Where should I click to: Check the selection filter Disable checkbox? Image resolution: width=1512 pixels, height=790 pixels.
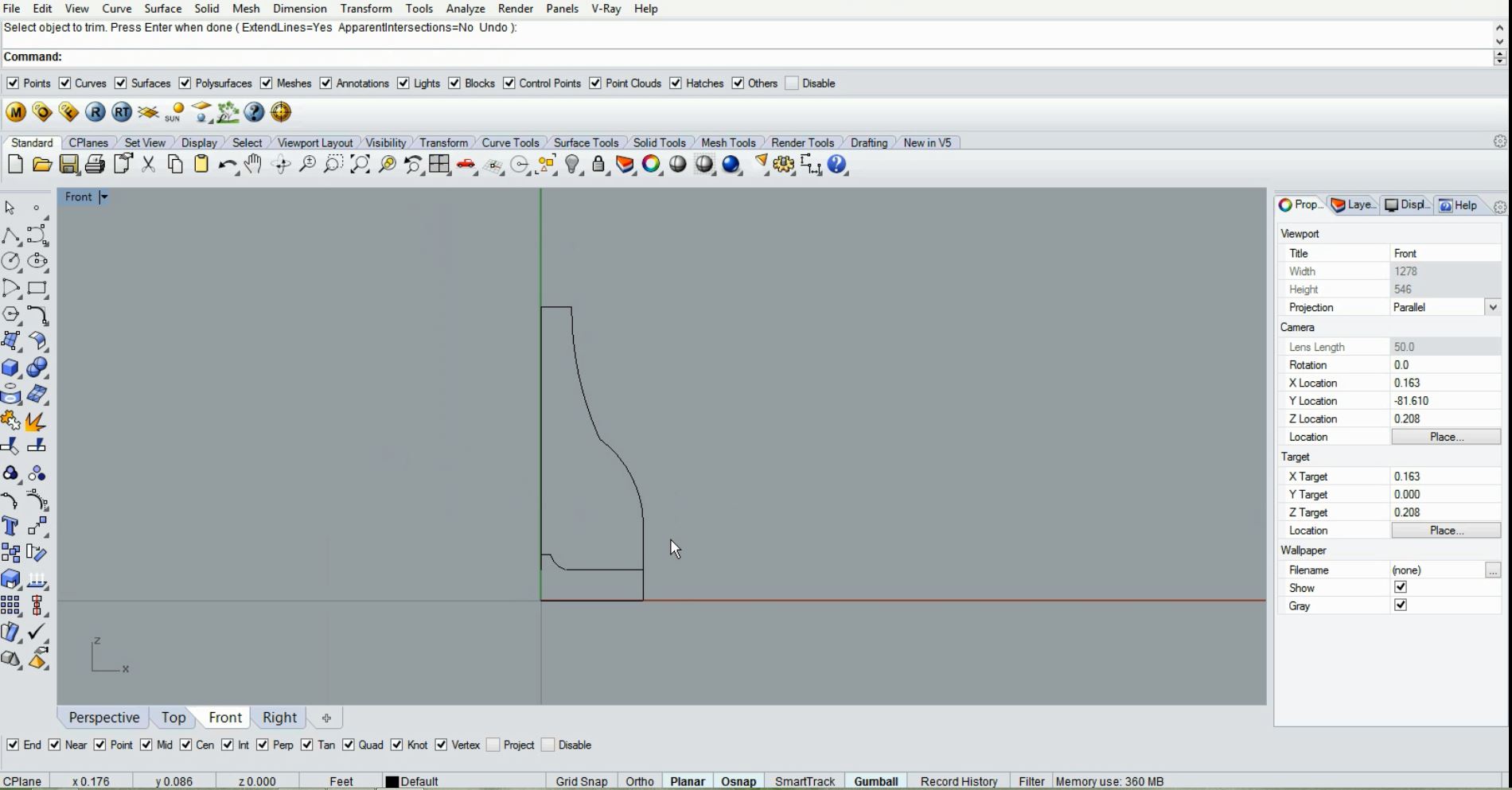pyautogui.click(x=792, y=84)
